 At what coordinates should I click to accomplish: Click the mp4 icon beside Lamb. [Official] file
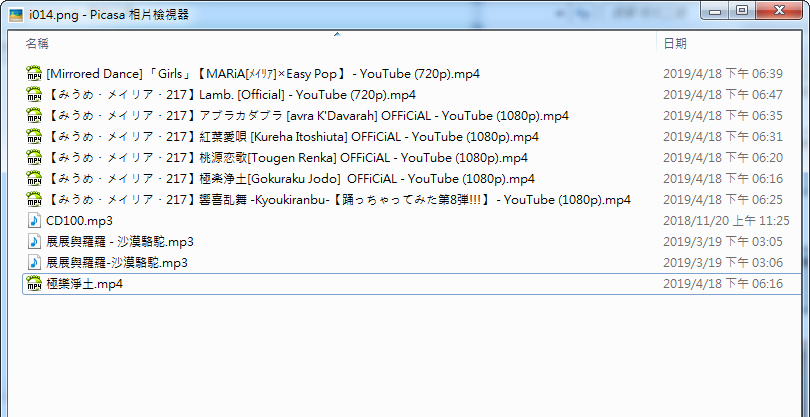pyautogui.click(x=34, y=95)
